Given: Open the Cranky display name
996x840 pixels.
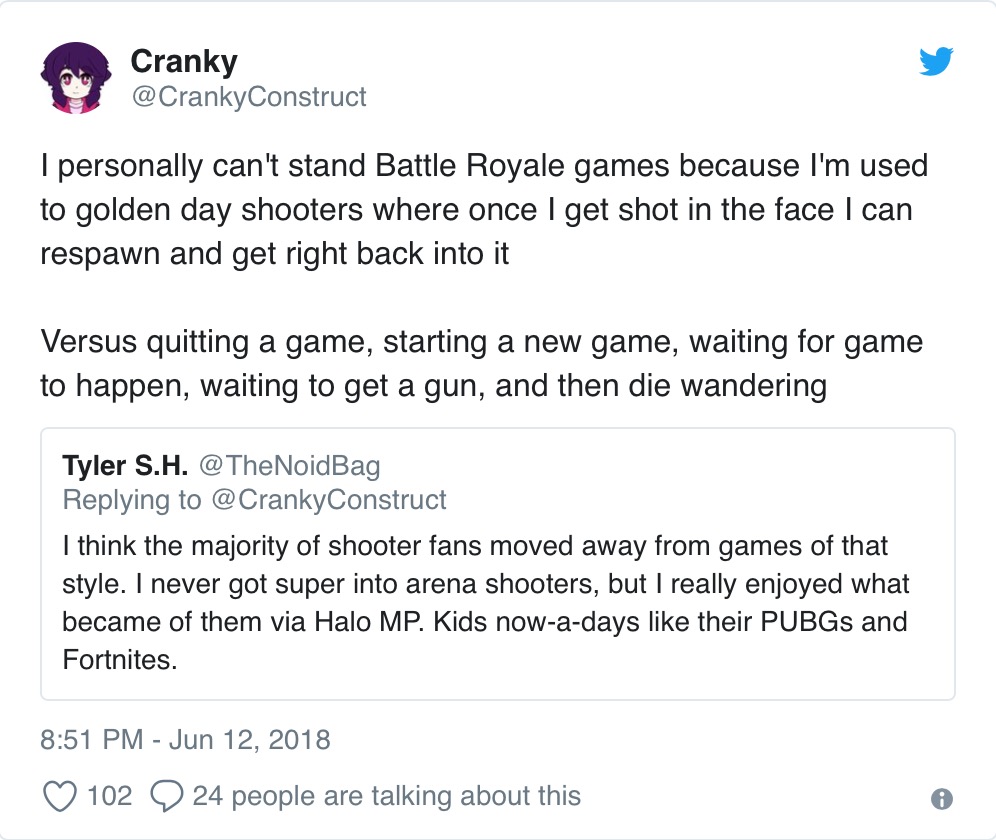Looking at the screenshot, I should 184,62.
